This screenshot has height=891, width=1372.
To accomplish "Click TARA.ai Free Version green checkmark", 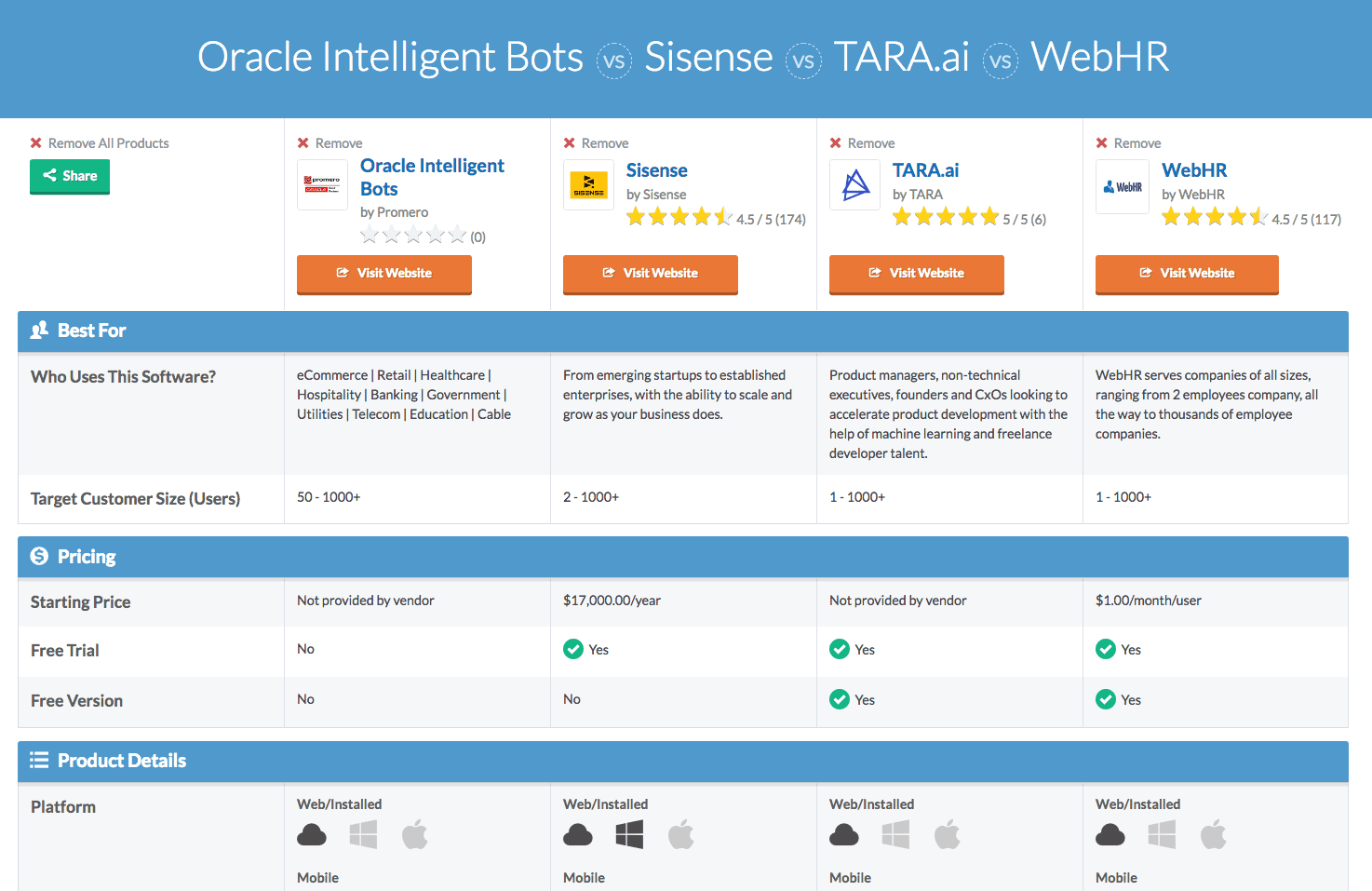I will coord(840,699).
